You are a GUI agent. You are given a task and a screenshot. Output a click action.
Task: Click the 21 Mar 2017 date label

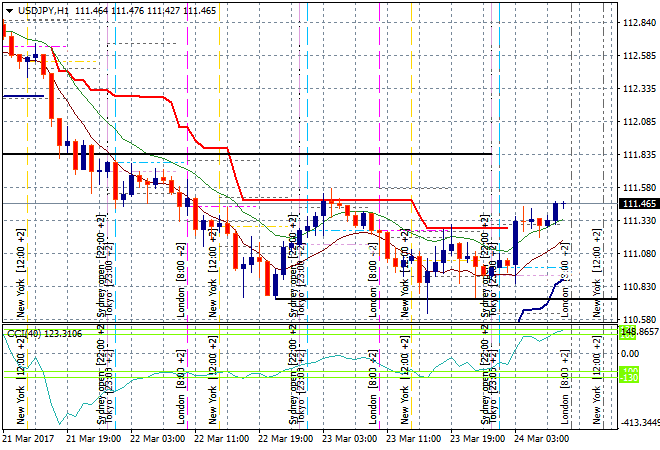[28, 439]
